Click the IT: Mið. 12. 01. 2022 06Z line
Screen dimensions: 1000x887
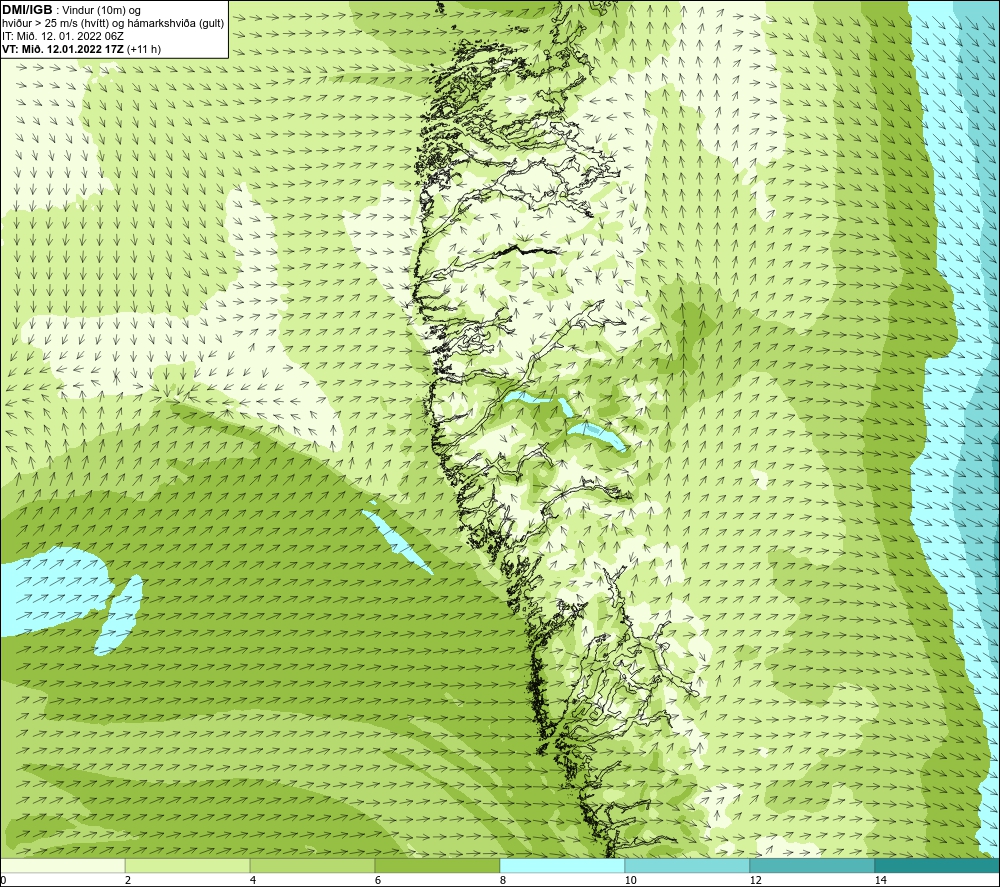[x=62, y=36]
